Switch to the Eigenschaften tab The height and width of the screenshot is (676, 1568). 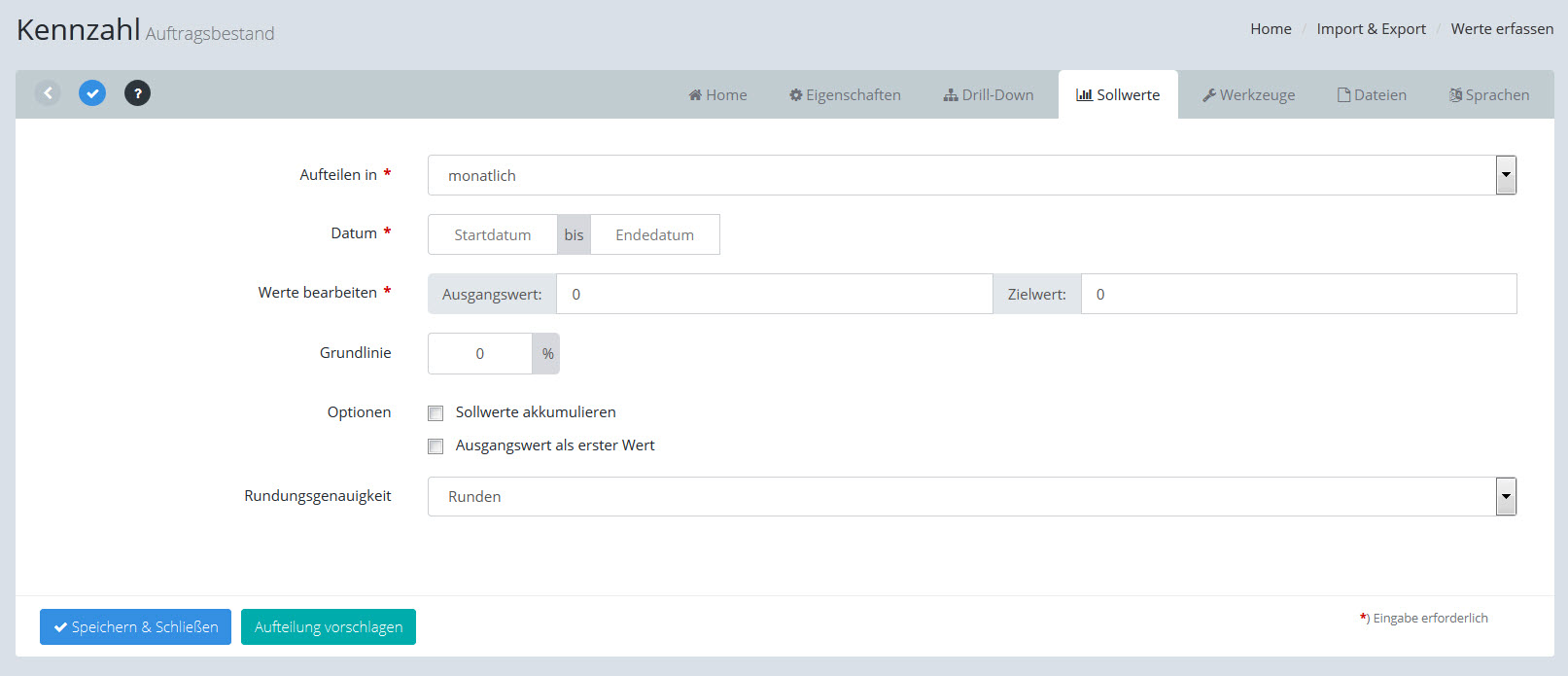[845, 95]
